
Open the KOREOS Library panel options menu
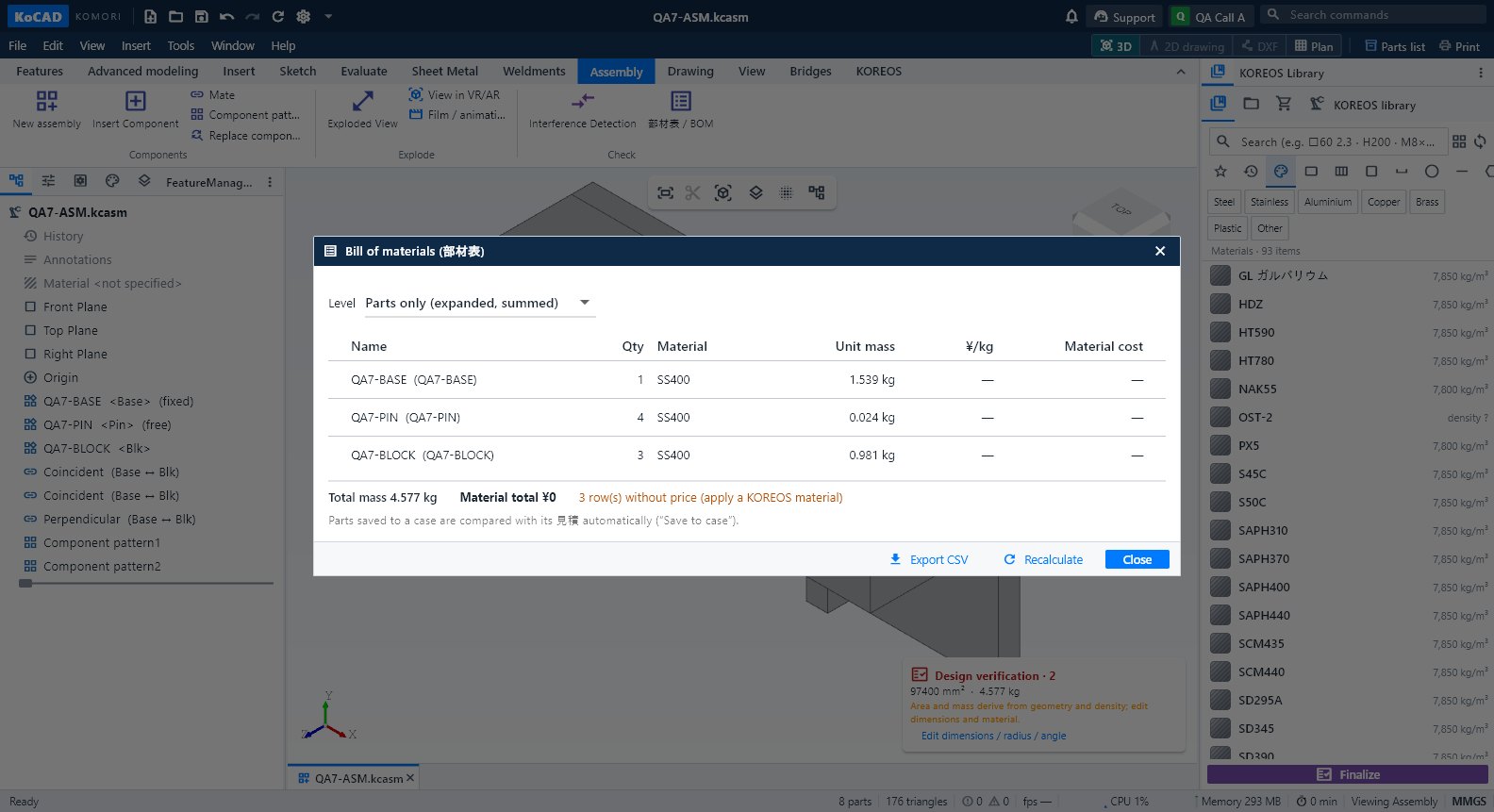pyautogui.click(x=1481, y=73)
